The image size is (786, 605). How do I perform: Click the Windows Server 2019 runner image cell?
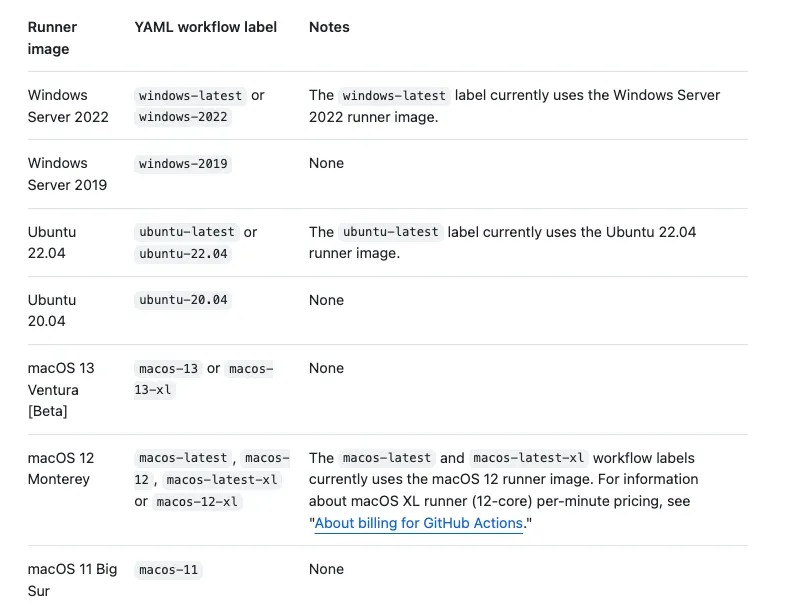67,174
